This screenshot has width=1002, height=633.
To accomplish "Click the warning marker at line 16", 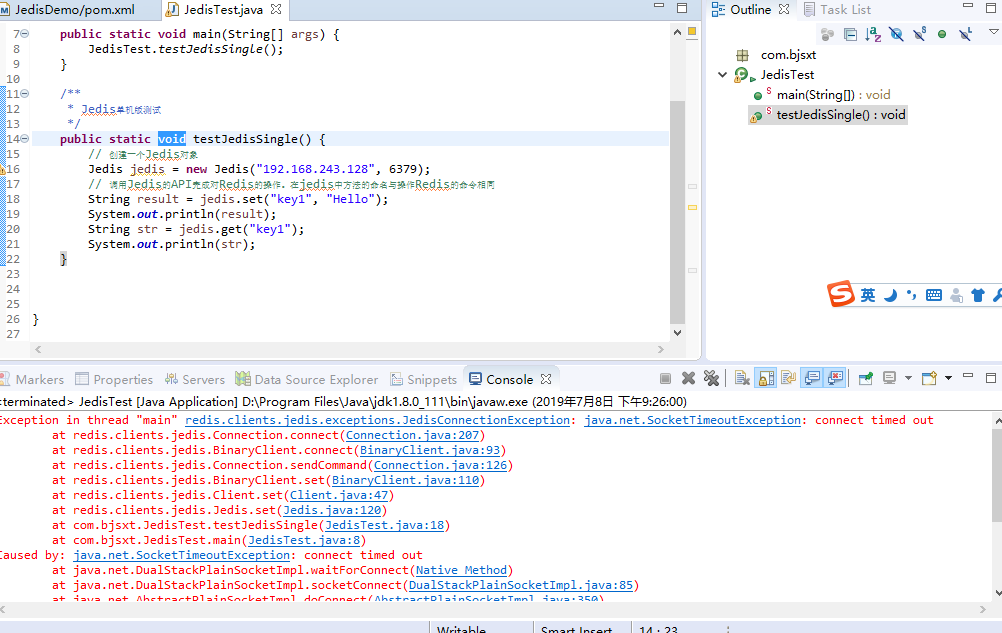I will pyautogui.click(x=3, y=169).
